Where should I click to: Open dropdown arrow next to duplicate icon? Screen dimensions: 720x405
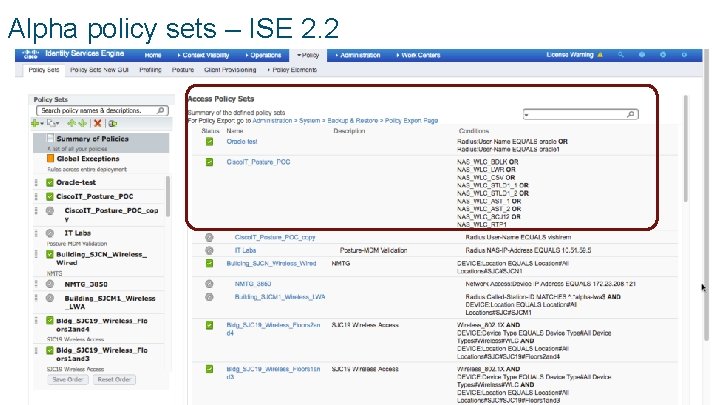pos(57,124)
